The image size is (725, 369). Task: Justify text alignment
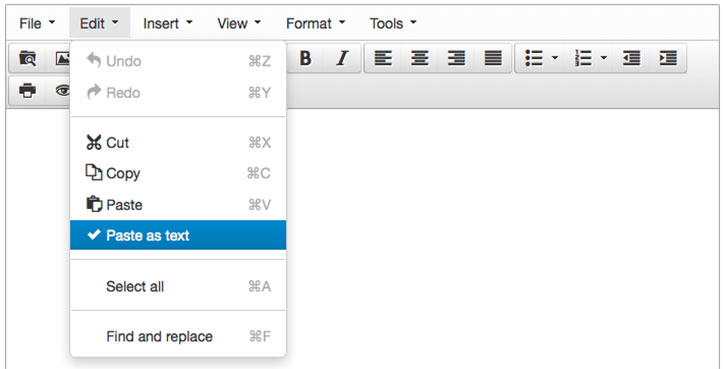point(493,58)
